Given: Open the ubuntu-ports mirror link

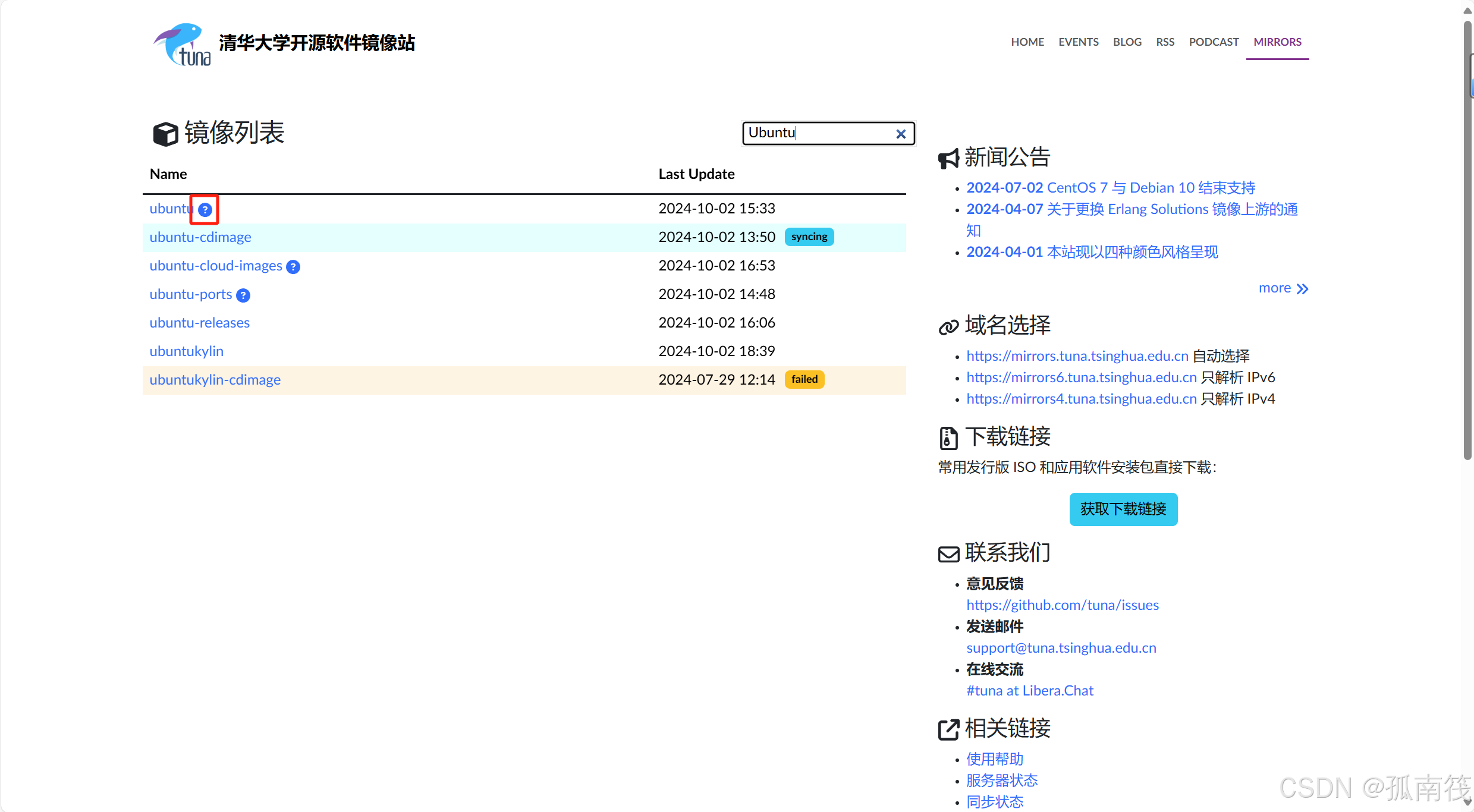Looking at the screenshot, I should (x=191, y=294).
